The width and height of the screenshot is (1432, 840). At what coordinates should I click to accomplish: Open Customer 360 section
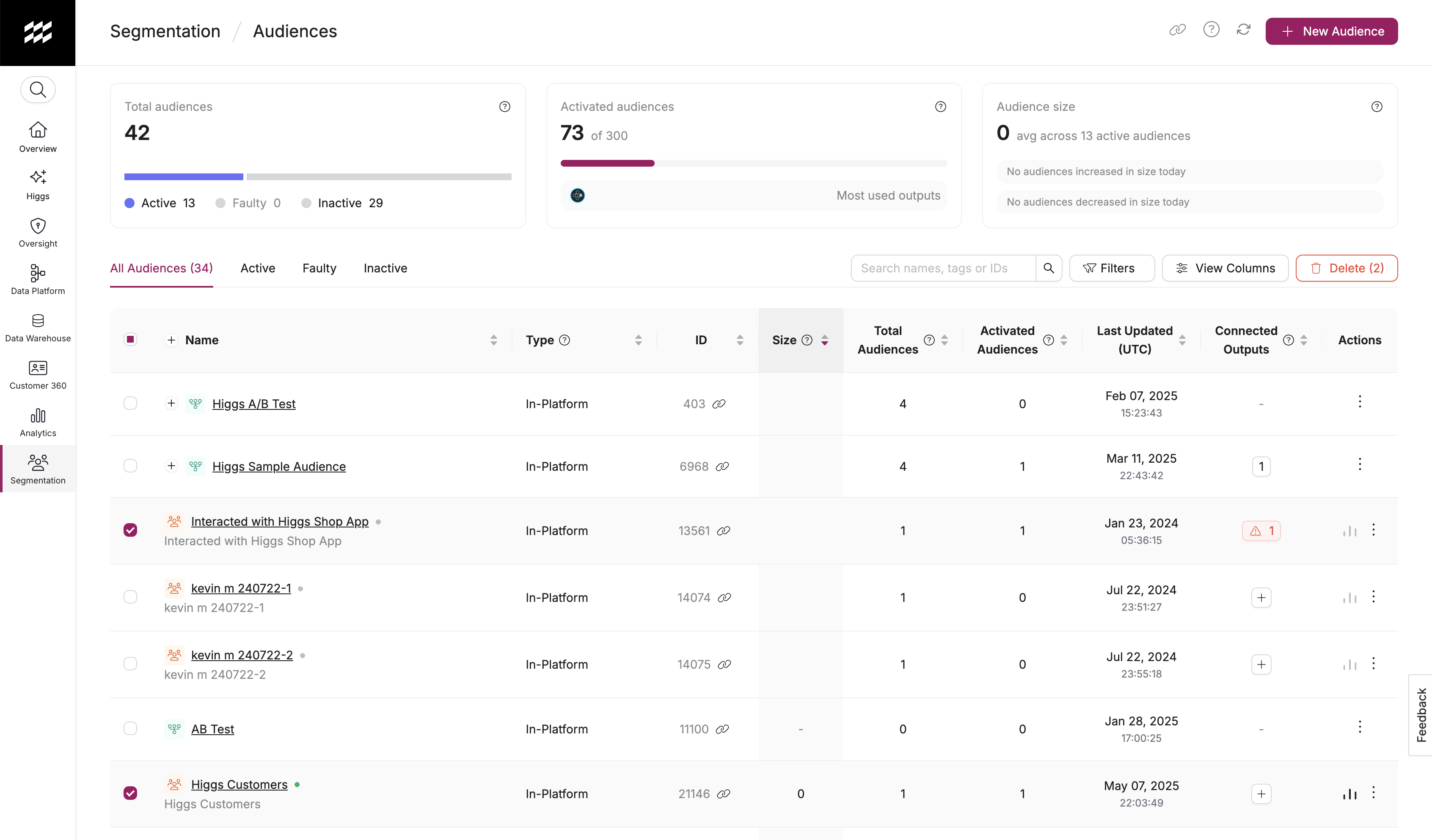(38, 374)
